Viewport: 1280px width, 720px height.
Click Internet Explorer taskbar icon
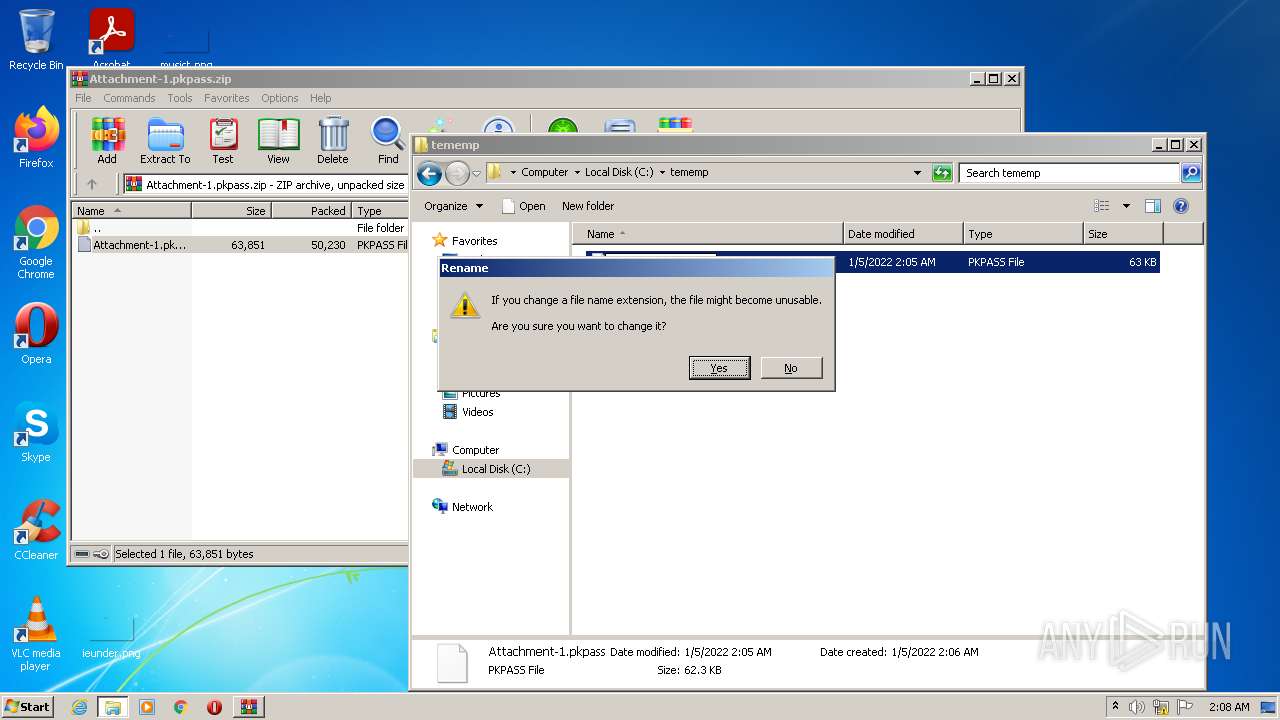(79, 707)
